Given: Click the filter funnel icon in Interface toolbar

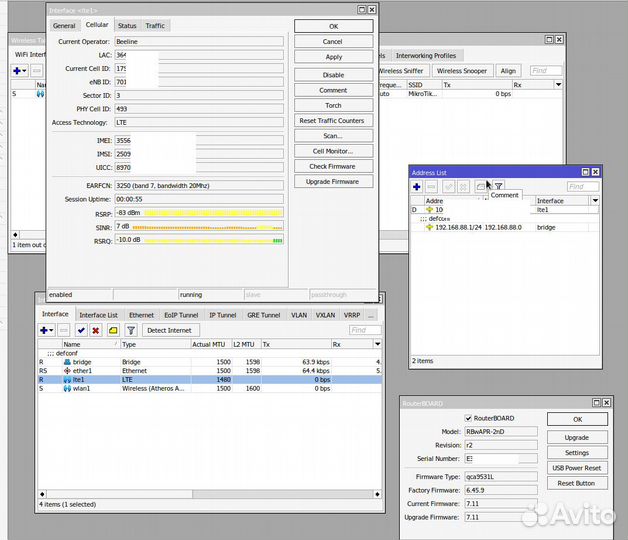Looking at the screenshot, I should tap(130, 330).
